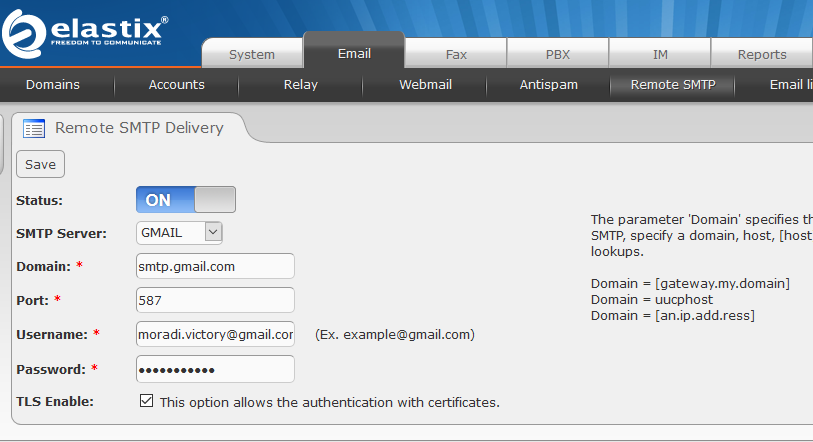
Task: Open Webmail from the submenu
Action: (x=425, y=85)
